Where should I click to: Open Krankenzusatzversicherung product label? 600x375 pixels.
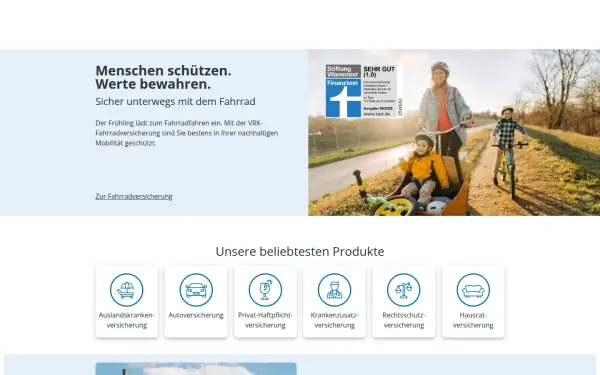[x=334, y=320]
